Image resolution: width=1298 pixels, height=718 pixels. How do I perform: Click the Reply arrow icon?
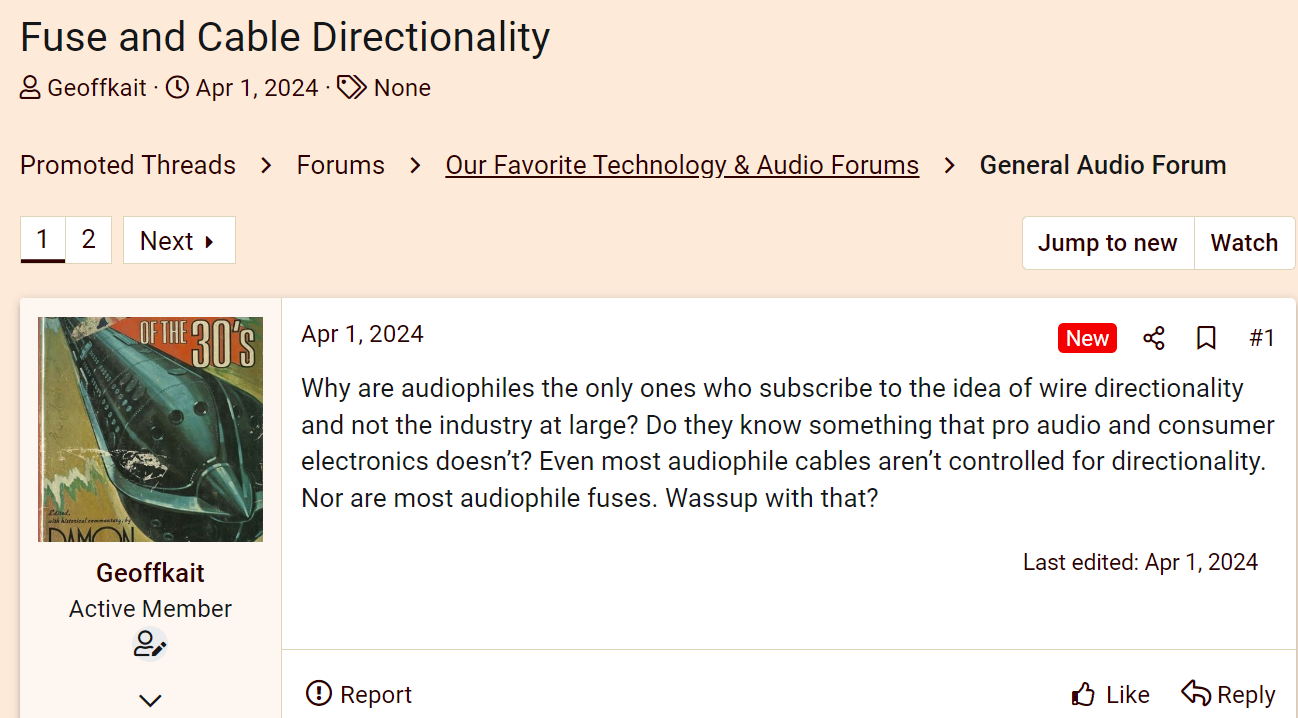pyautogui.click(x=1196, y=693)
